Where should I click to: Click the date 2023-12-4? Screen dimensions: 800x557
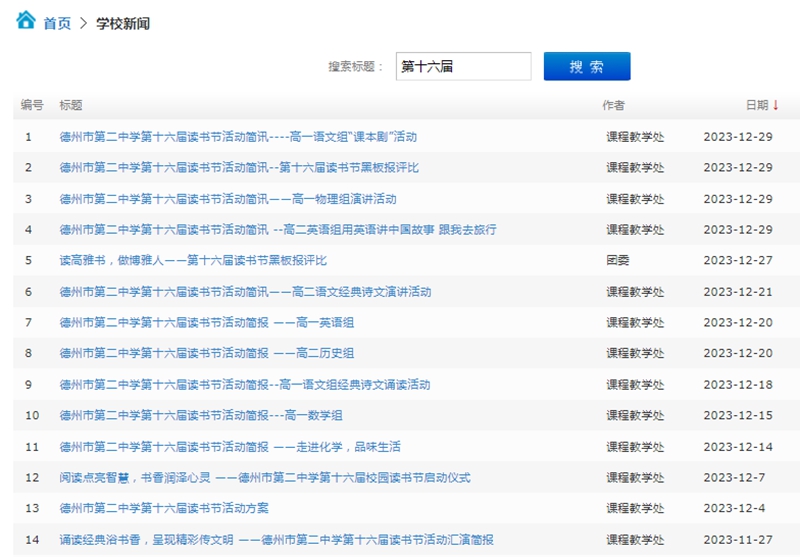(x=734, y=508)
